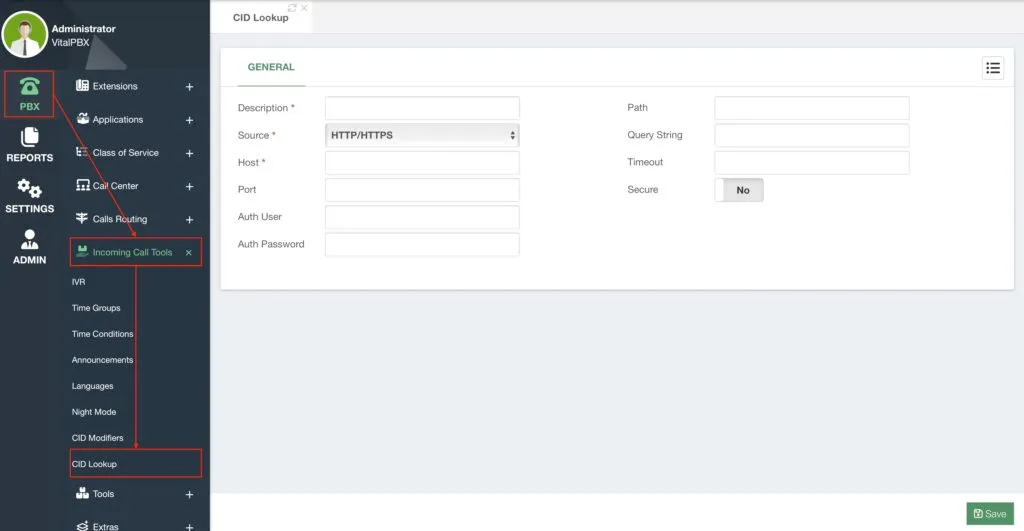
Task: Open the Source HTTP/HTTPS dropdown
Action: tap(422, 135)
